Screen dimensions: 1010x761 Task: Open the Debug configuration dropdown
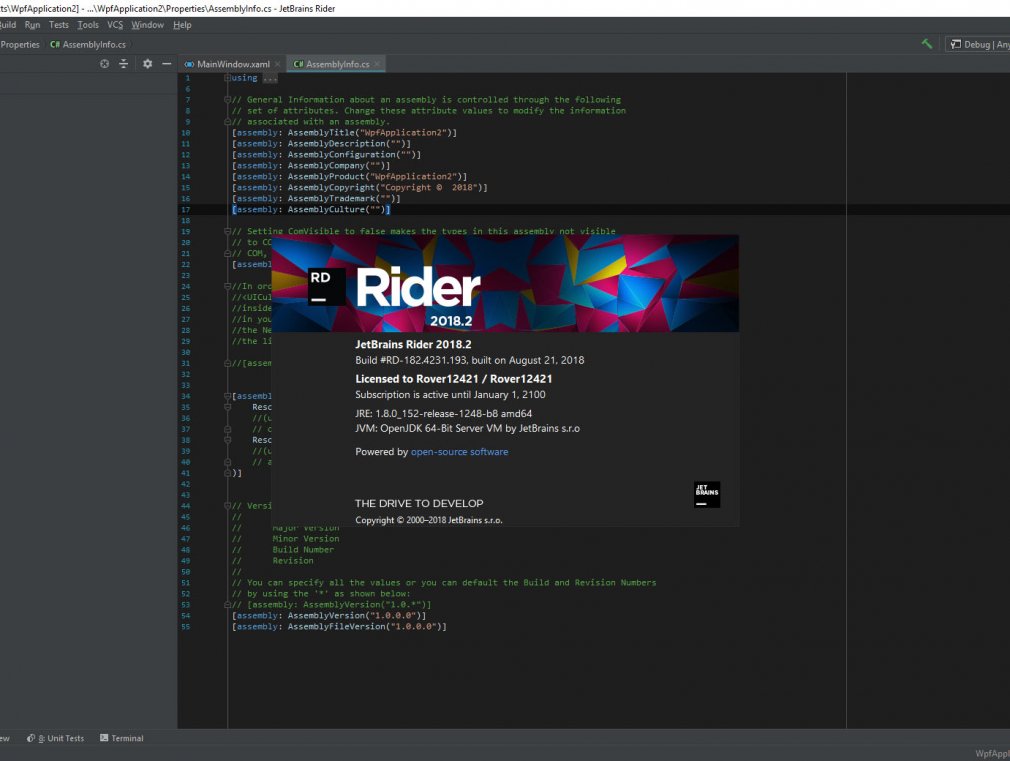[978, 44]
